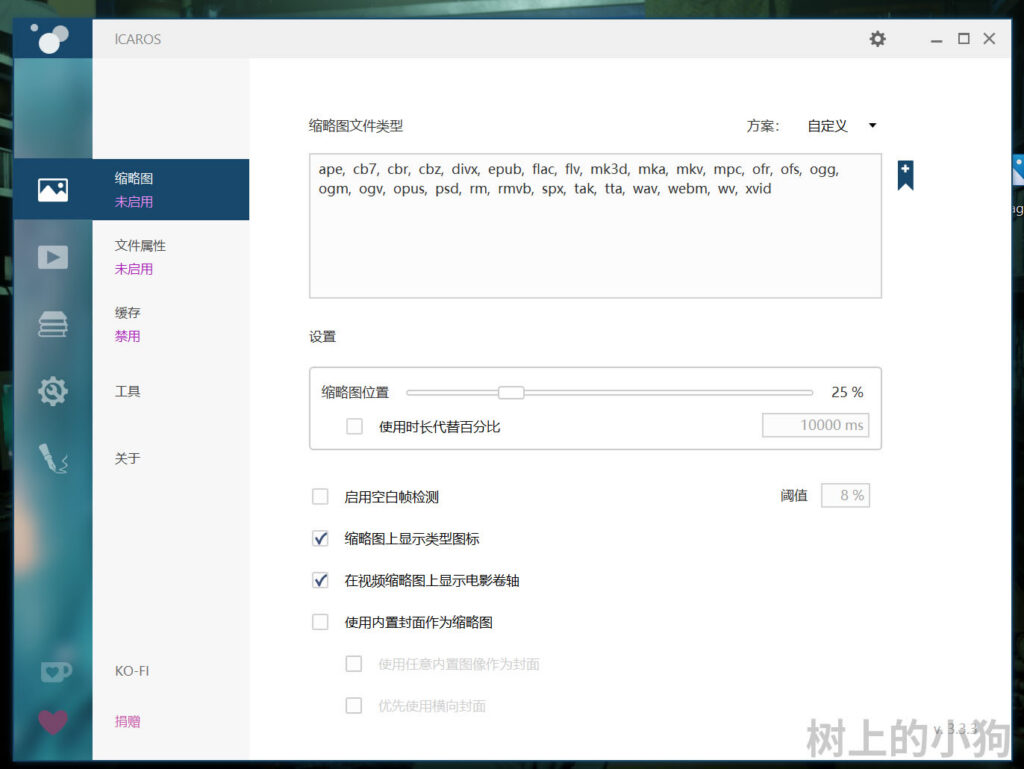This screenshot has height=769, width=1024.
Task: Enable 使用内置封面作为缩略图 checkbox
Action: point(320,622)
